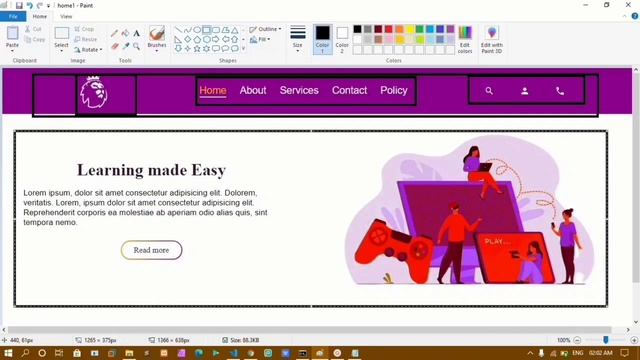Click the Paste clipboard icon
This screenshot has width=640, height=360.
[x=12, y=33]
